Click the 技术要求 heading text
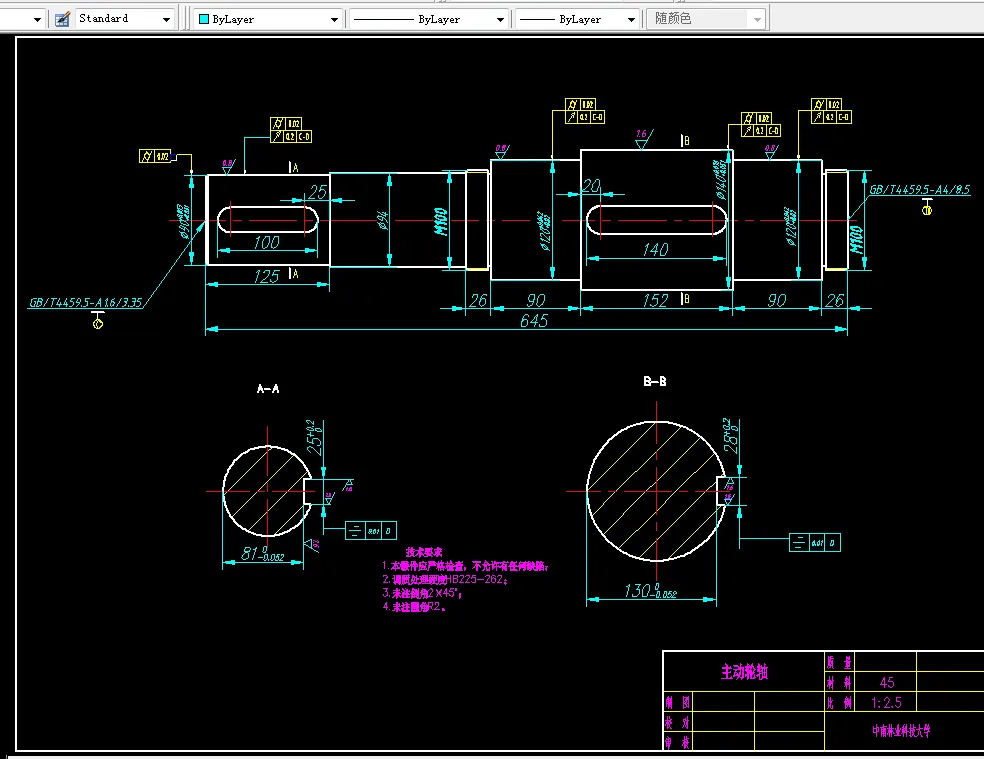This screenshot has width=984, height=759. click(x=424, y=552)
